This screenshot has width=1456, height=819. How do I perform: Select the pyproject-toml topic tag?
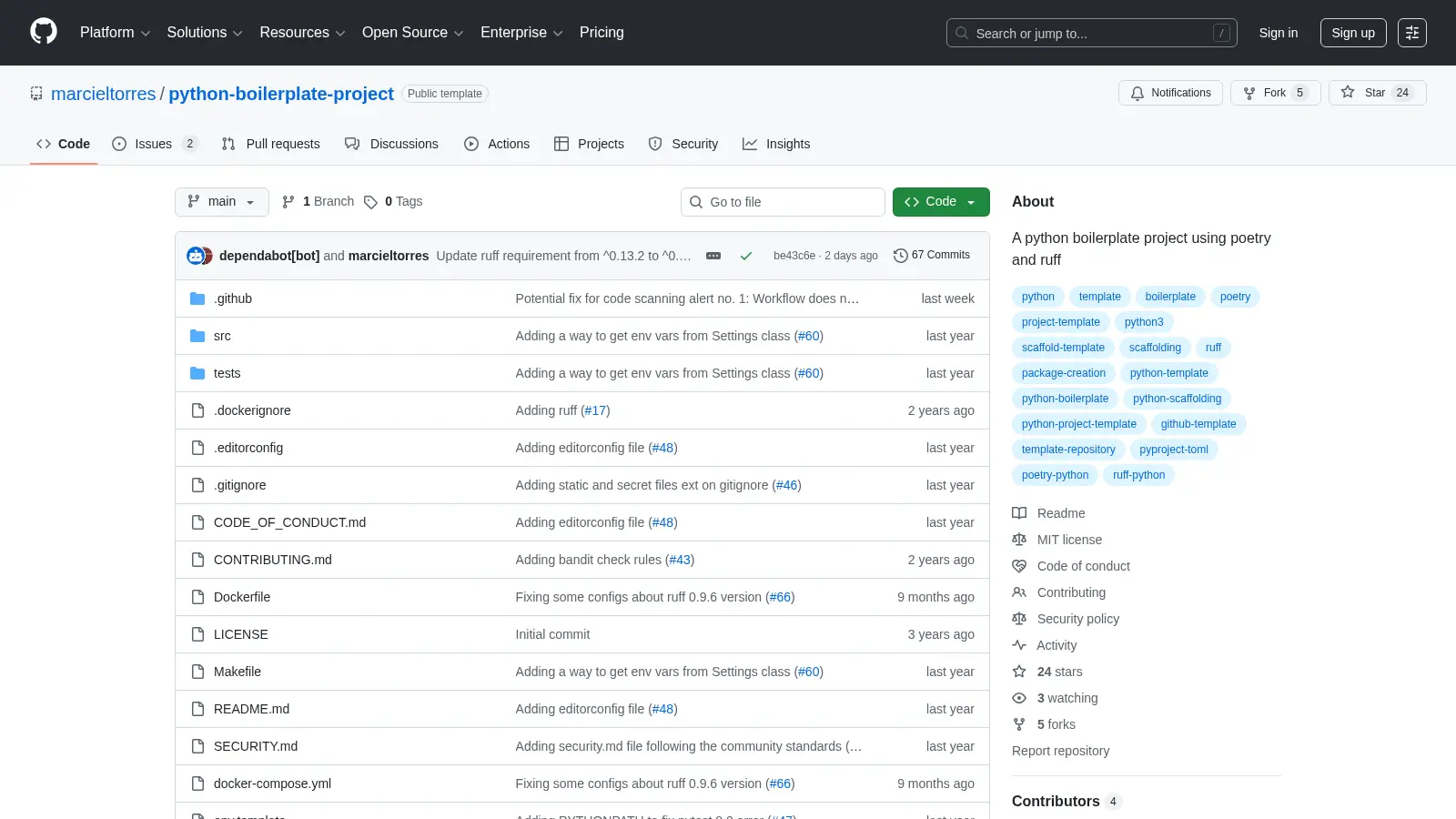point(1174,450)
